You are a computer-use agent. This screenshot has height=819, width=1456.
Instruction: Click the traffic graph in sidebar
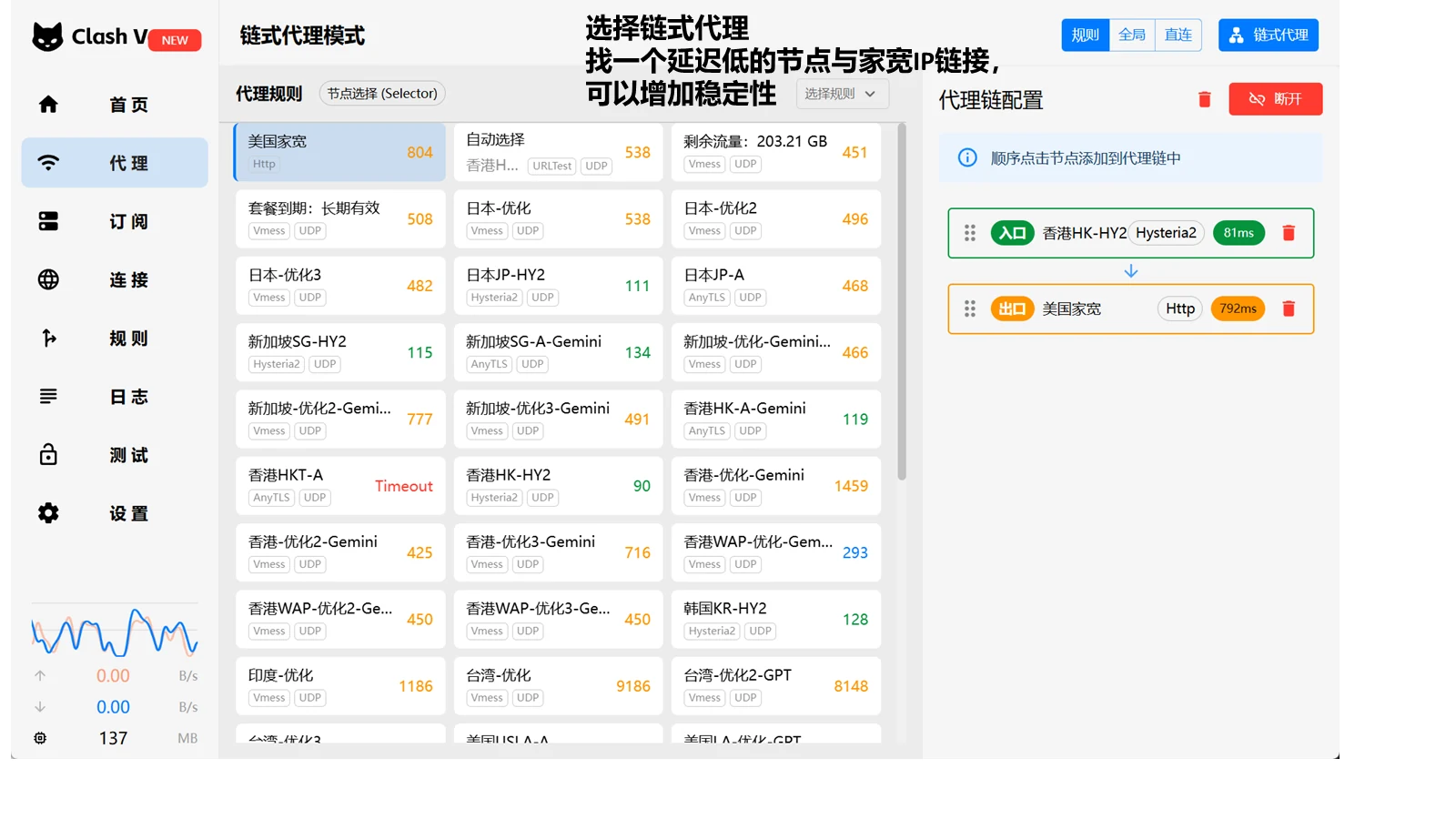[x=115, y=632]
